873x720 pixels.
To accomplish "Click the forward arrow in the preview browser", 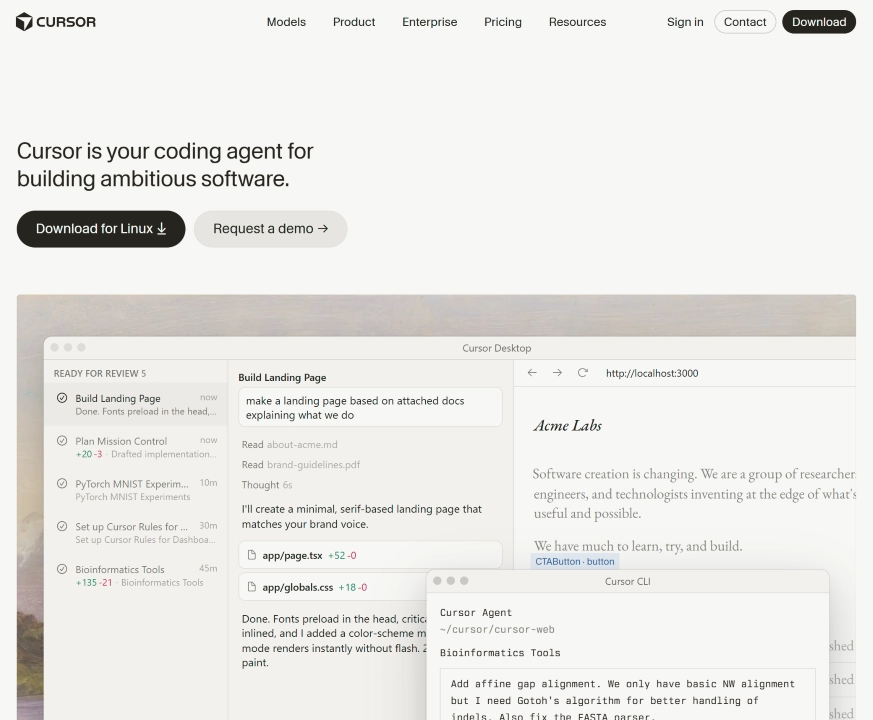I will click(x=557, y=373).
